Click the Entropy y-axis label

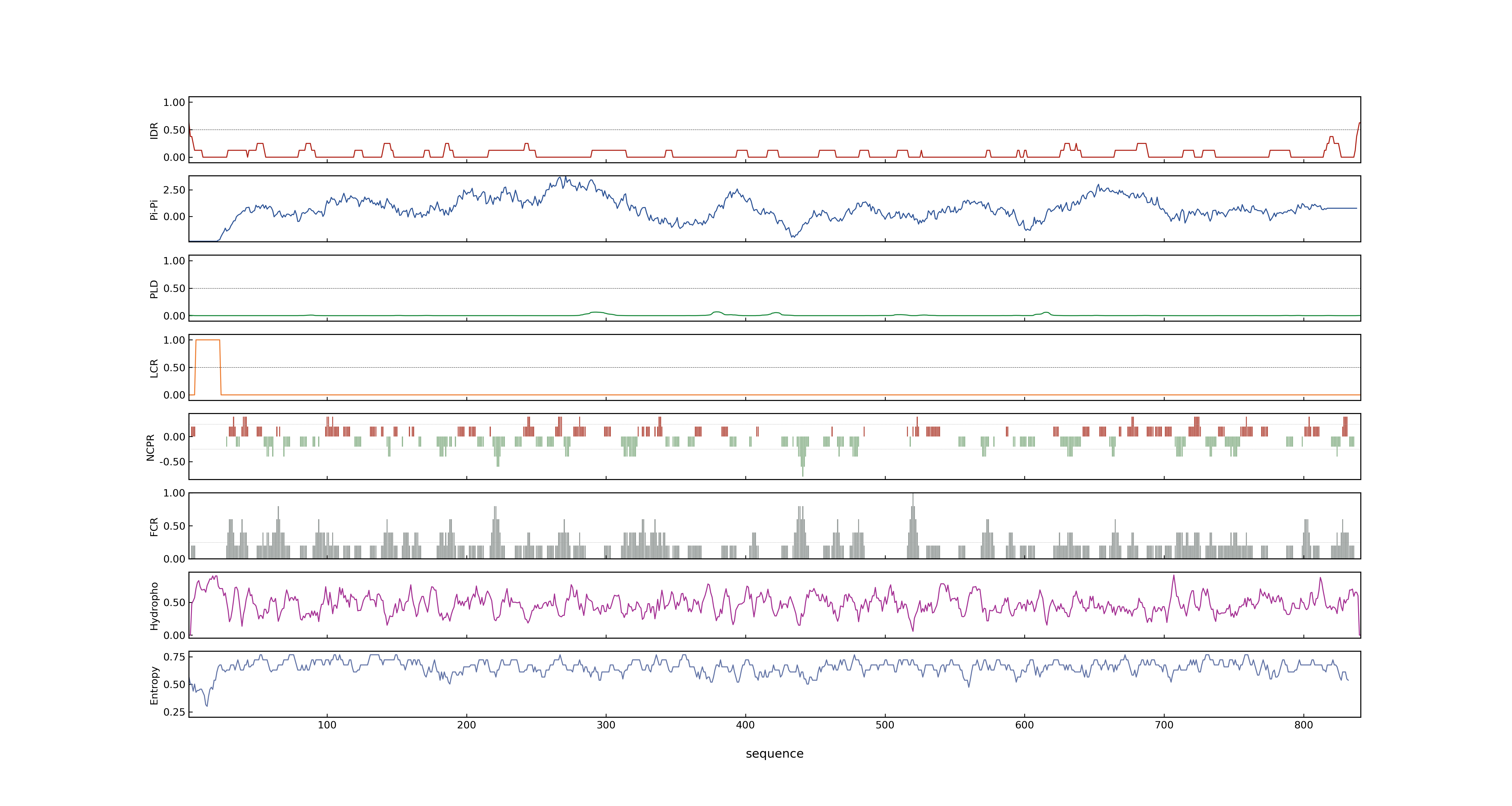[154, 685]
